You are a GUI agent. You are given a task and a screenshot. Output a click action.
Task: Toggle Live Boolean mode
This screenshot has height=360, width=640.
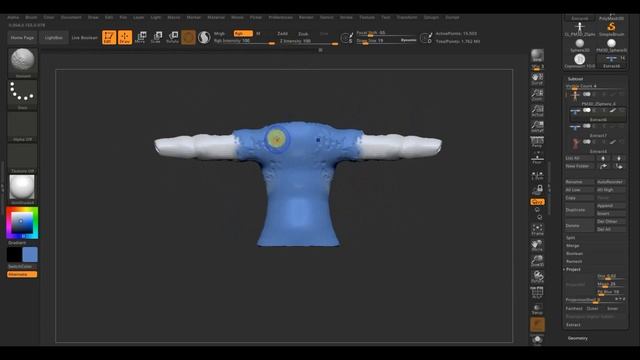[x=84, y=38]
